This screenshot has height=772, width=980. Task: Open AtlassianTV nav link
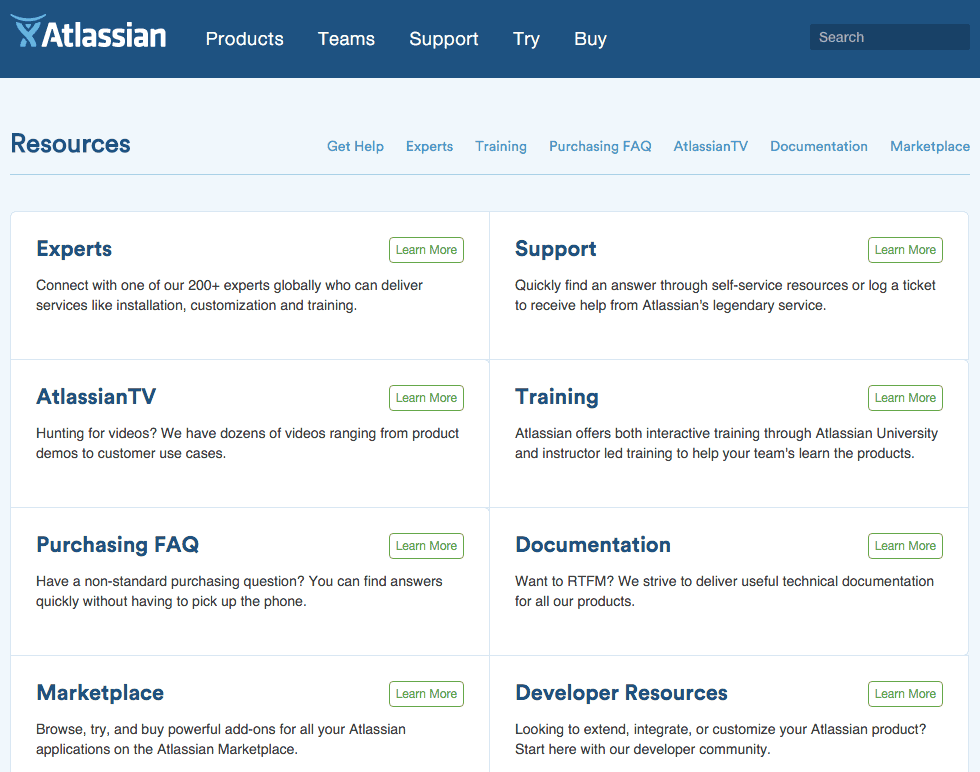point(711,146)
